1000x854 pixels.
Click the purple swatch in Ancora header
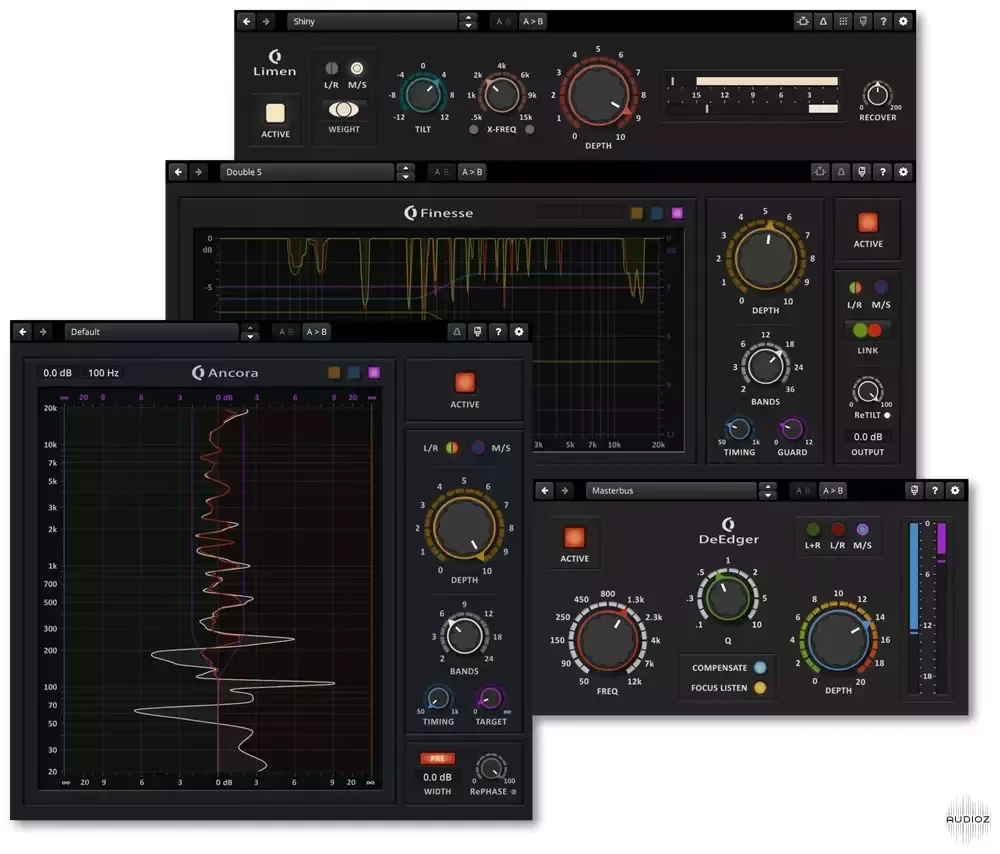pyautogui.click(x=374, y=372)
